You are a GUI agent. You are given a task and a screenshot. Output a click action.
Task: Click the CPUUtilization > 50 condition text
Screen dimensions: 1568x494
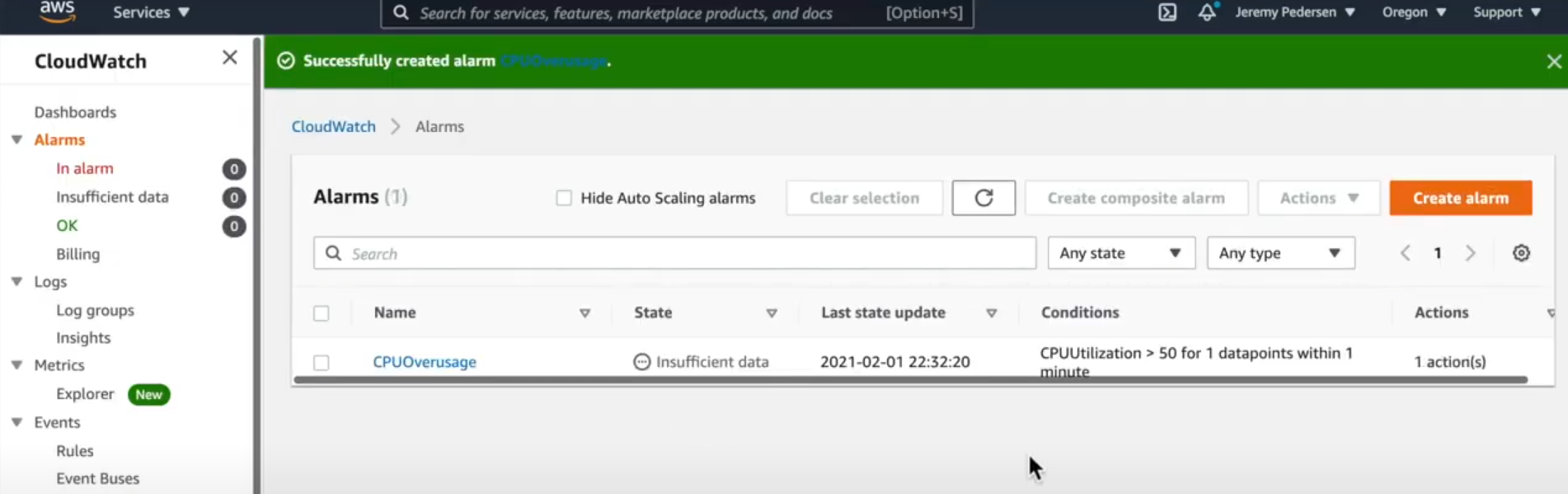pos(1196,362)
